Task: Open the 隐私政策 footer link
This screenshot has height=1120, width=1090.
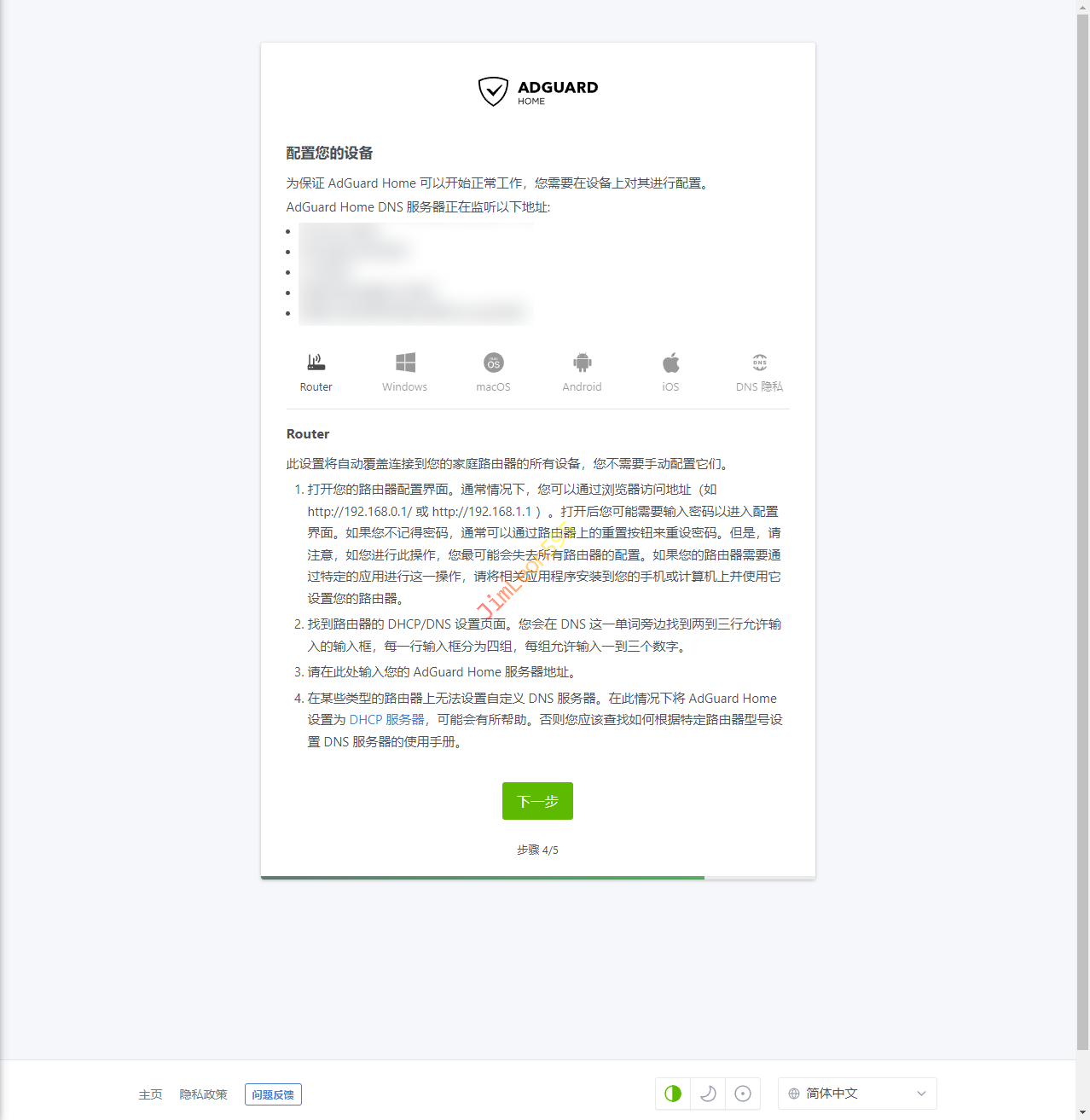Action: (203, 1094)
